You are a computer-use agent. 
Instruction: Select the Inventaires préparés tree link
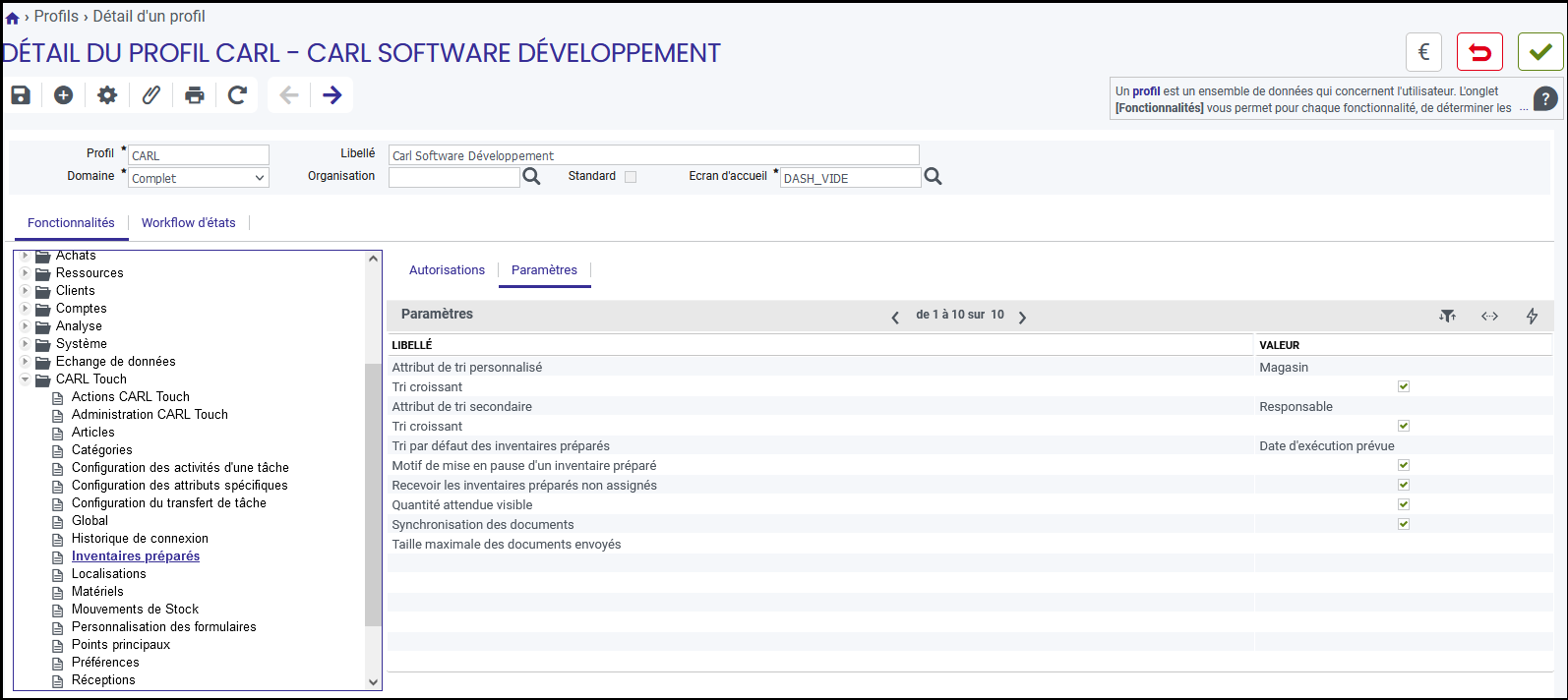136,556
